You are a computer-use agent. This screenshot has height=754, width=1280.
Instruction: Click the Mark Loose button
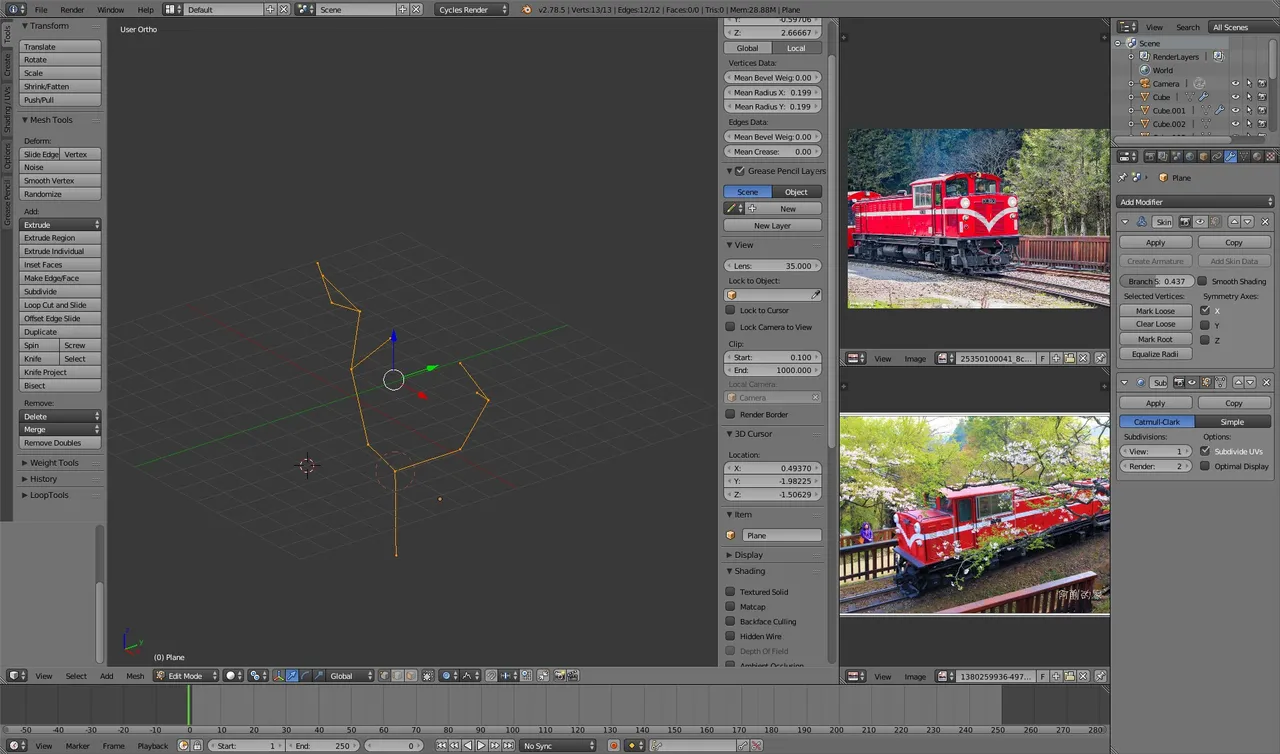[x=1155, y=311]
